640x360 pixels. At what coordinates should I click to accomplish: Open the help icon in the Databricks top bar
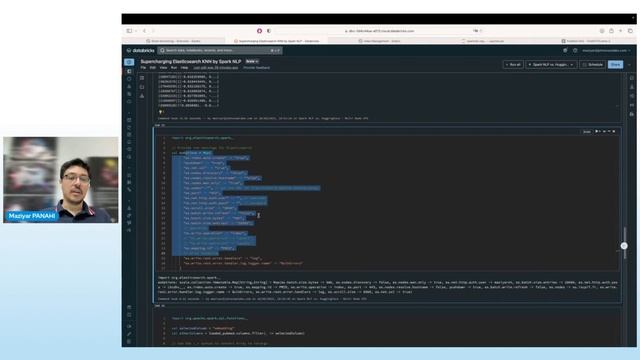coord(575,51)
